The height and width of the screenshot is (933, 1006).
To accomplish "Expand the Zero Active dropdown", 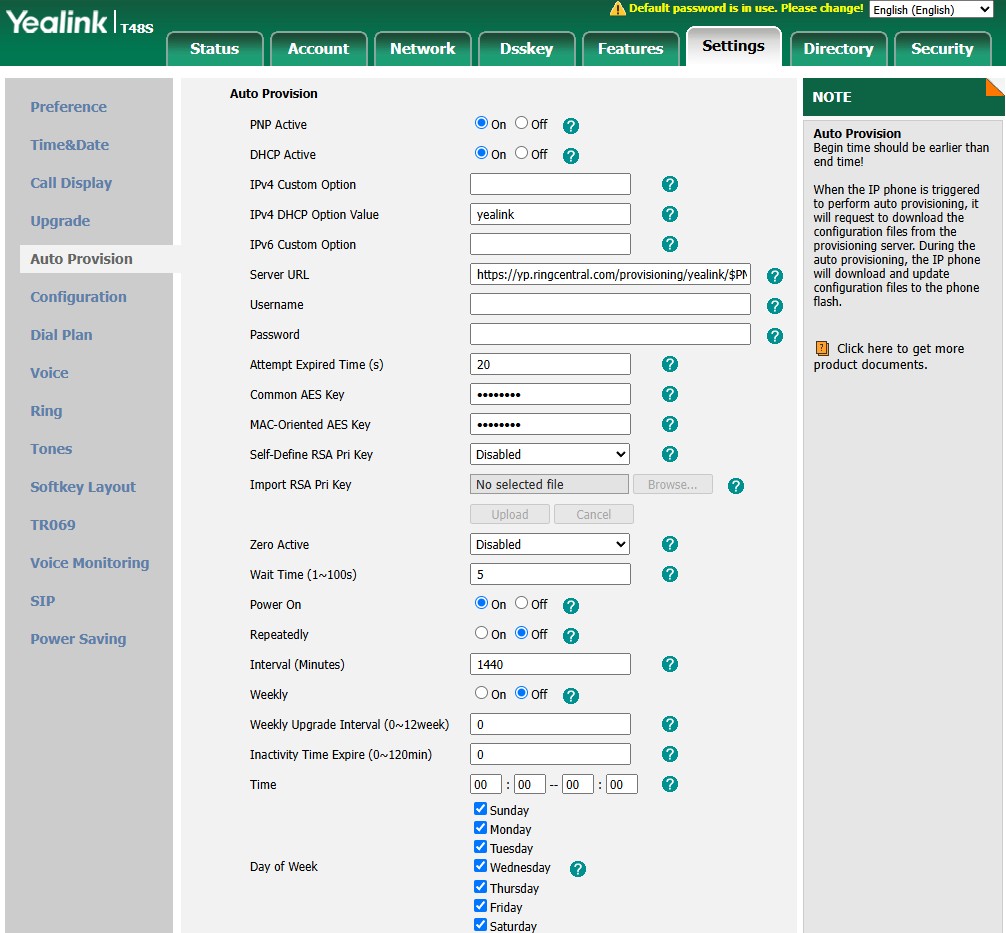I will (x=550, y=544).
